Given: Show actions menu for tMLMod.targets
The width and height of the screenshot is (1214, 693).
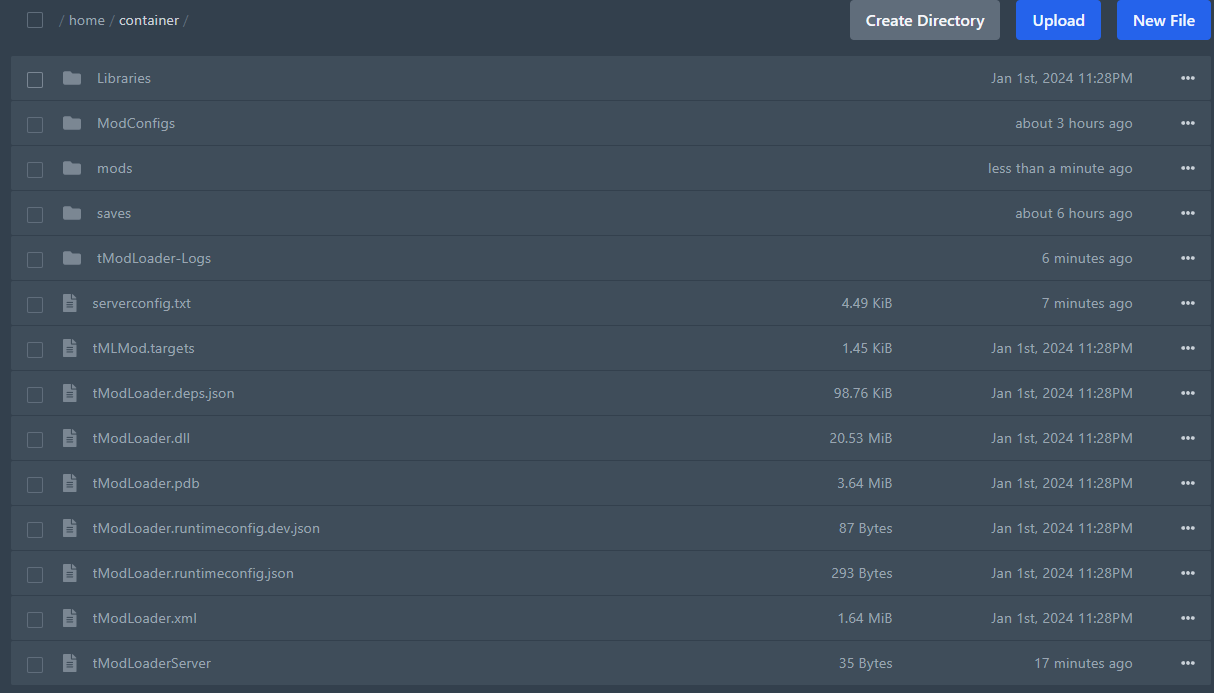Looking at the screenshot, I should (1188, 348).
